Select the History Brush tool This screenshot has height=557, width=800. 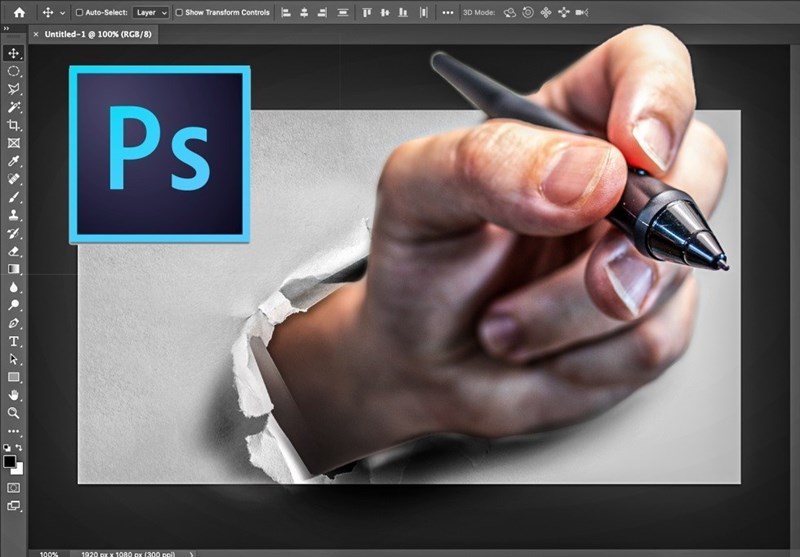click(13, 233)
